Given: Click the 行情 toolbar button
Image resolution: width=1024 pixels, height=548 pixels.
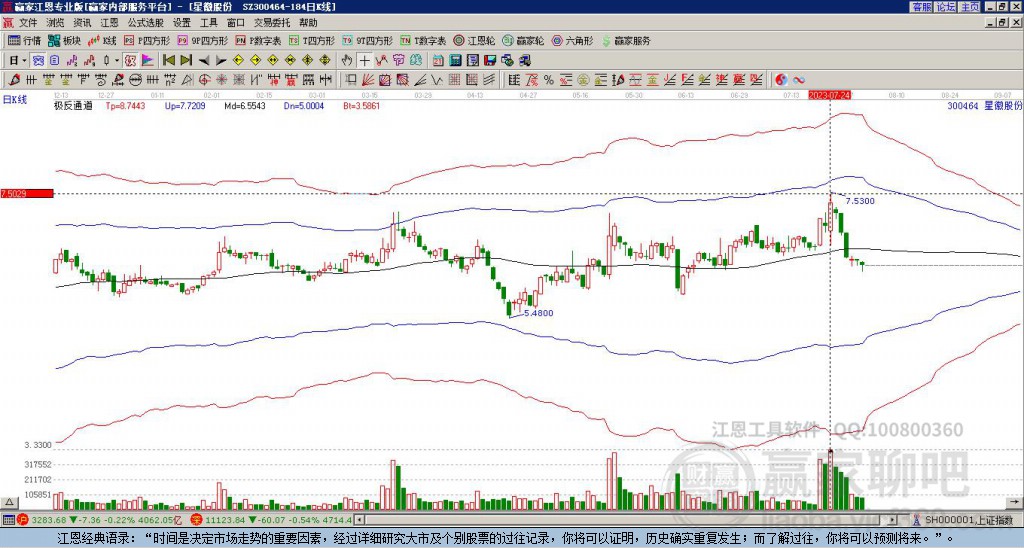Looking at the screenshot, I should coord(25,40).
